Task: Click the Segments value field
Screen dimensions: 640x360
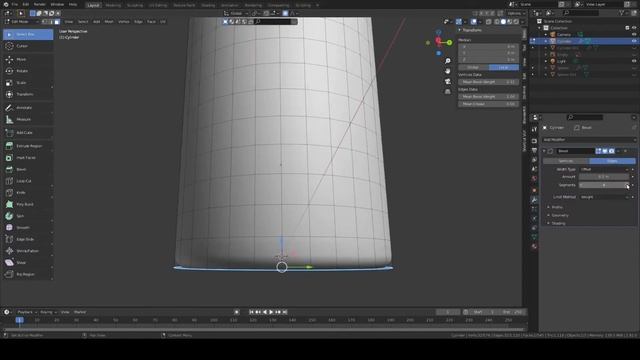Action: (x=604, y=185)
